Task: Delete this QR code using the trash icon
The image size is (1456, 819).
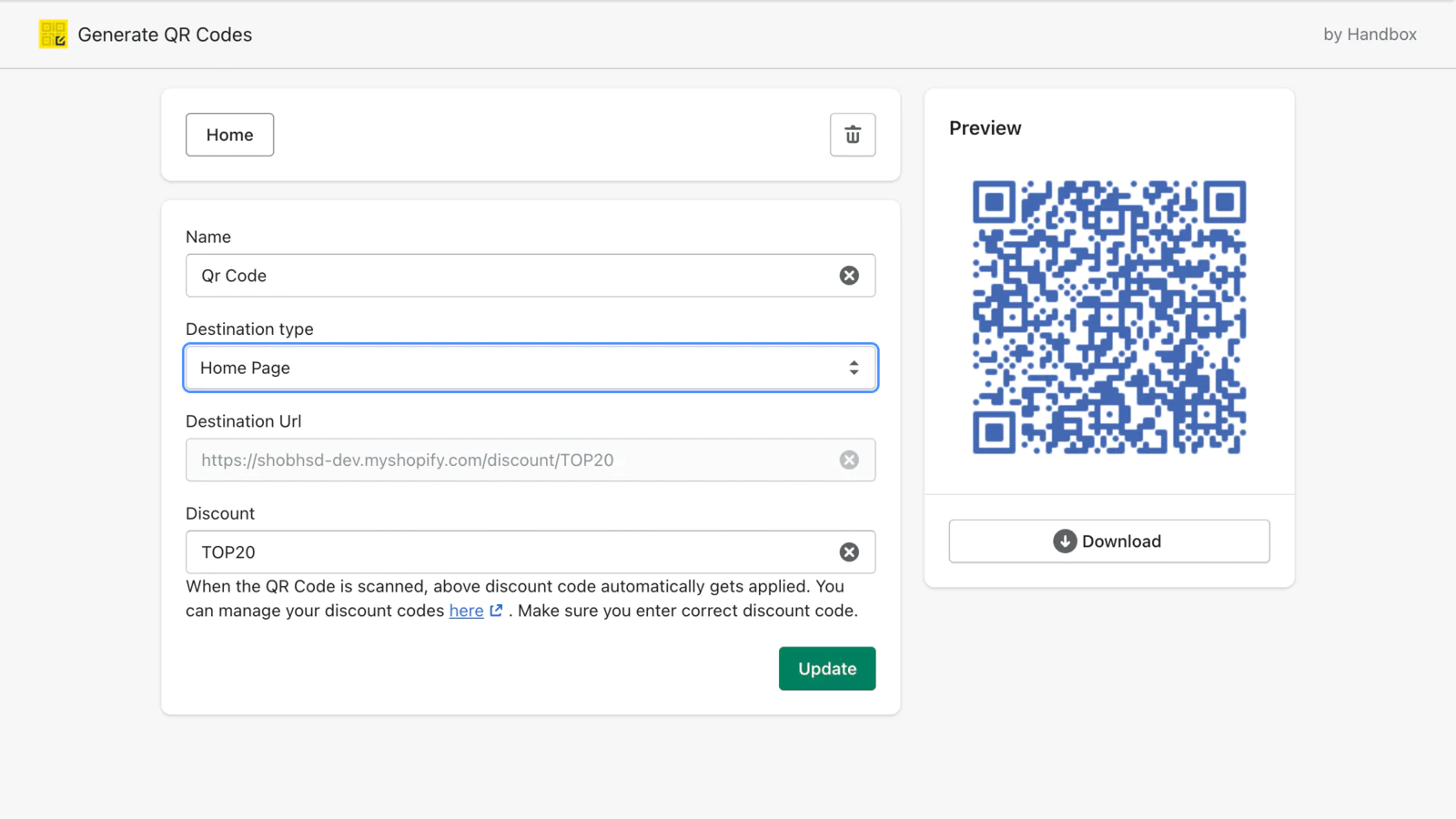Action: [x=853, y=135]
